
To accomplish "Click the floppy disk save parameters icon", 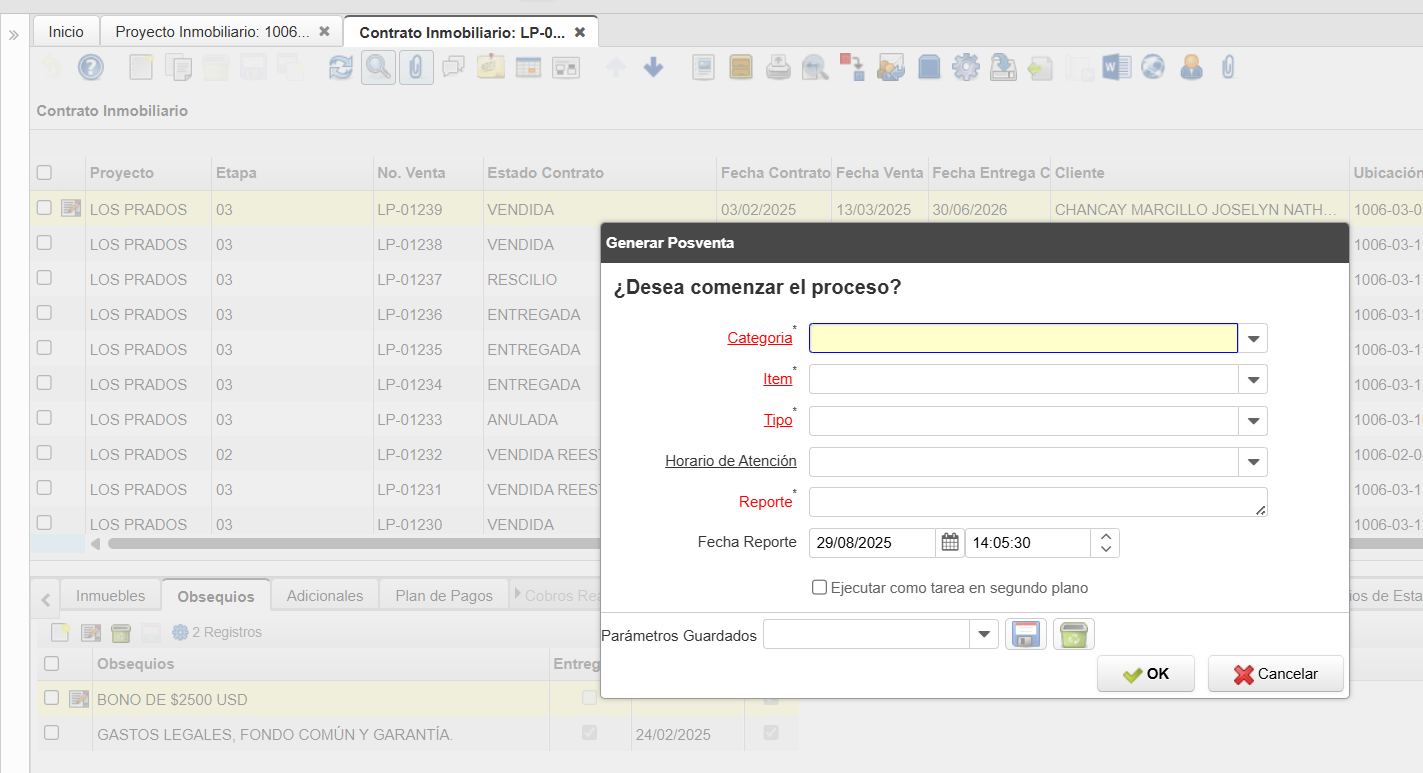I will [1025, 635].
